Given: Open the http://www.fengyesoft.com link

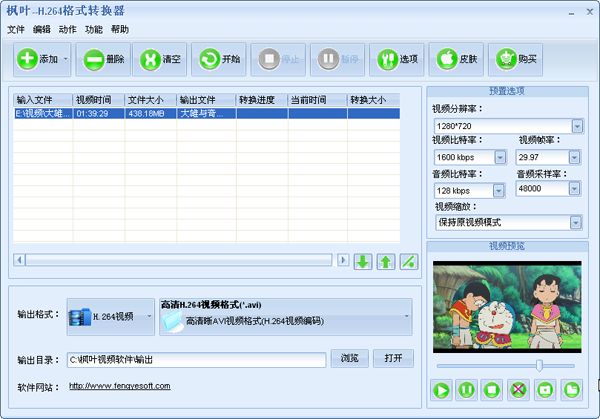Looking at the screenshot, I should coord(120,386).
